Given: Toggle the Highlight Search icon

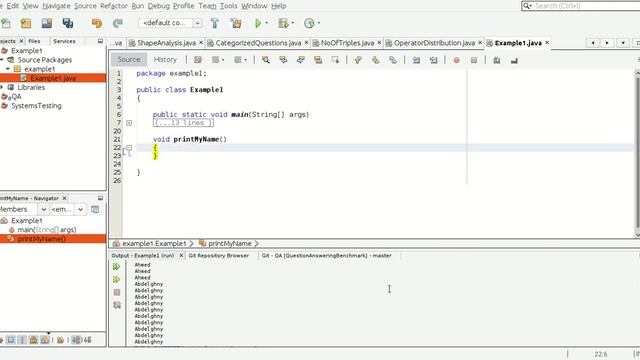Looking at the screenshot, I should tap(318, 60).
